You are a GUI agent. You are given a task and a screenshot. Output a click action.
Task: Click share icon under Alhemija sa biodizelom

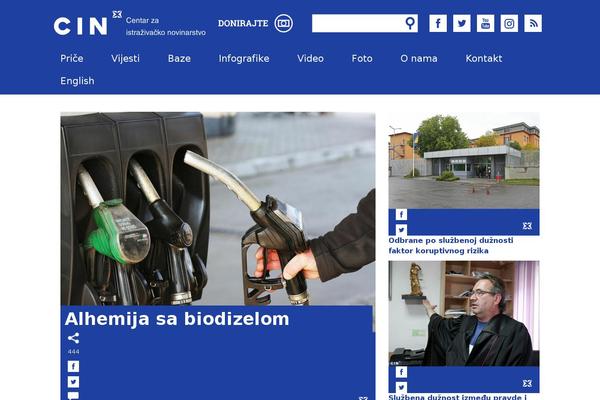click(x=73, y=338)
